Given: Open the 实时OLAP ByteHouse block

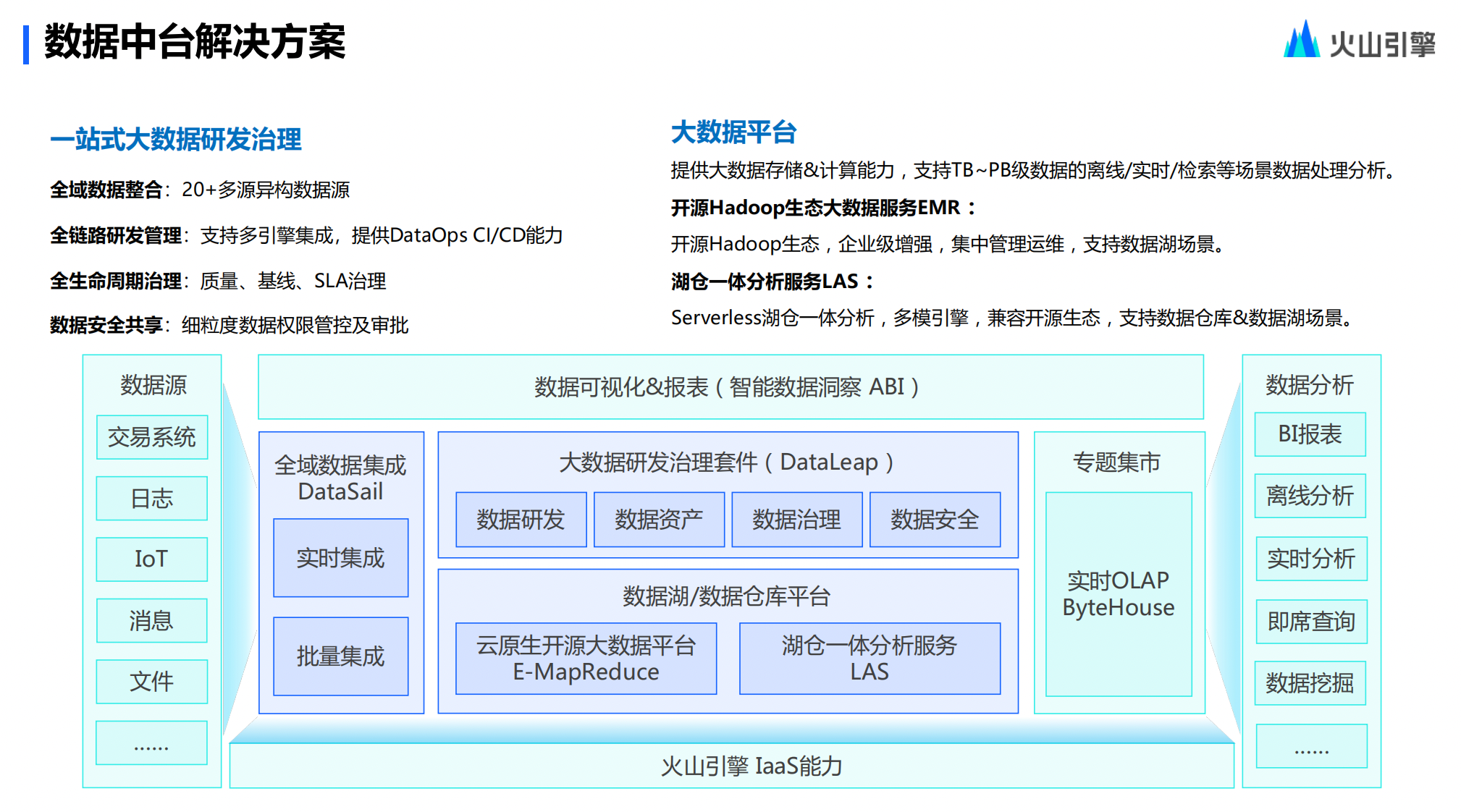Looking at the screenshot, I should (x=1119, y=593).
